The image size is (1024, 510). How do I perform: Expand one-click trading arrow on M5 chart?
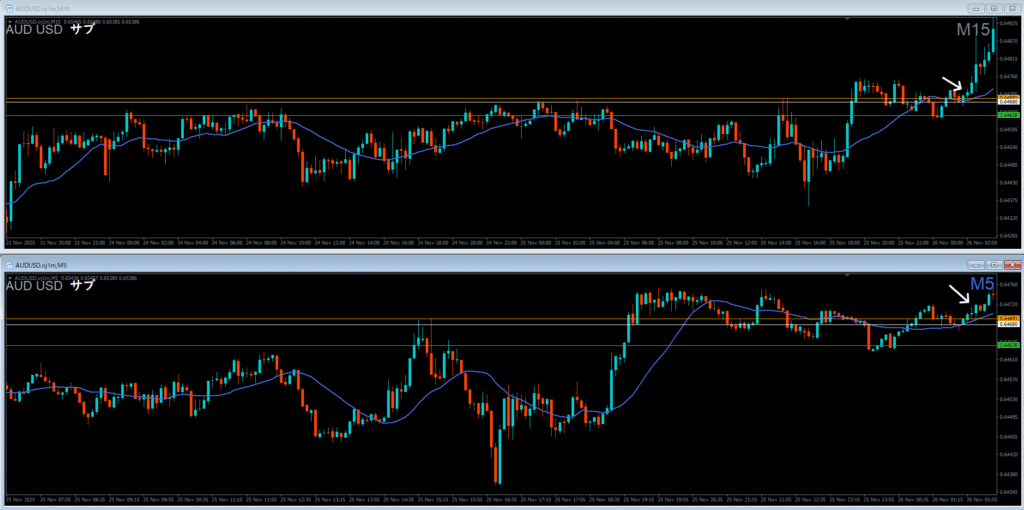pos(9,277)
